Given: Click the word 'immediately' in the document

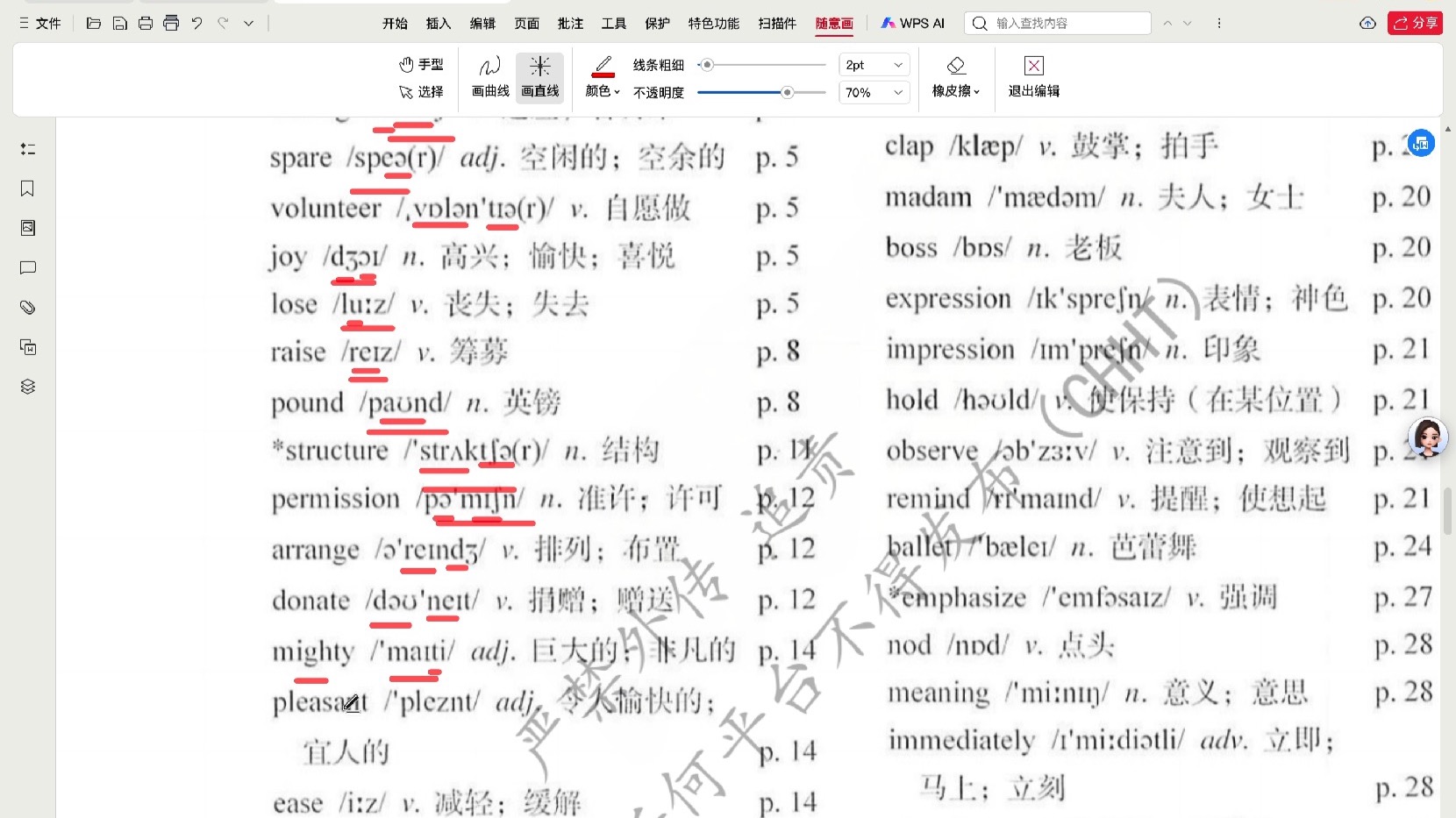Looking at the screenshot, I should click(x=961, y=741).
